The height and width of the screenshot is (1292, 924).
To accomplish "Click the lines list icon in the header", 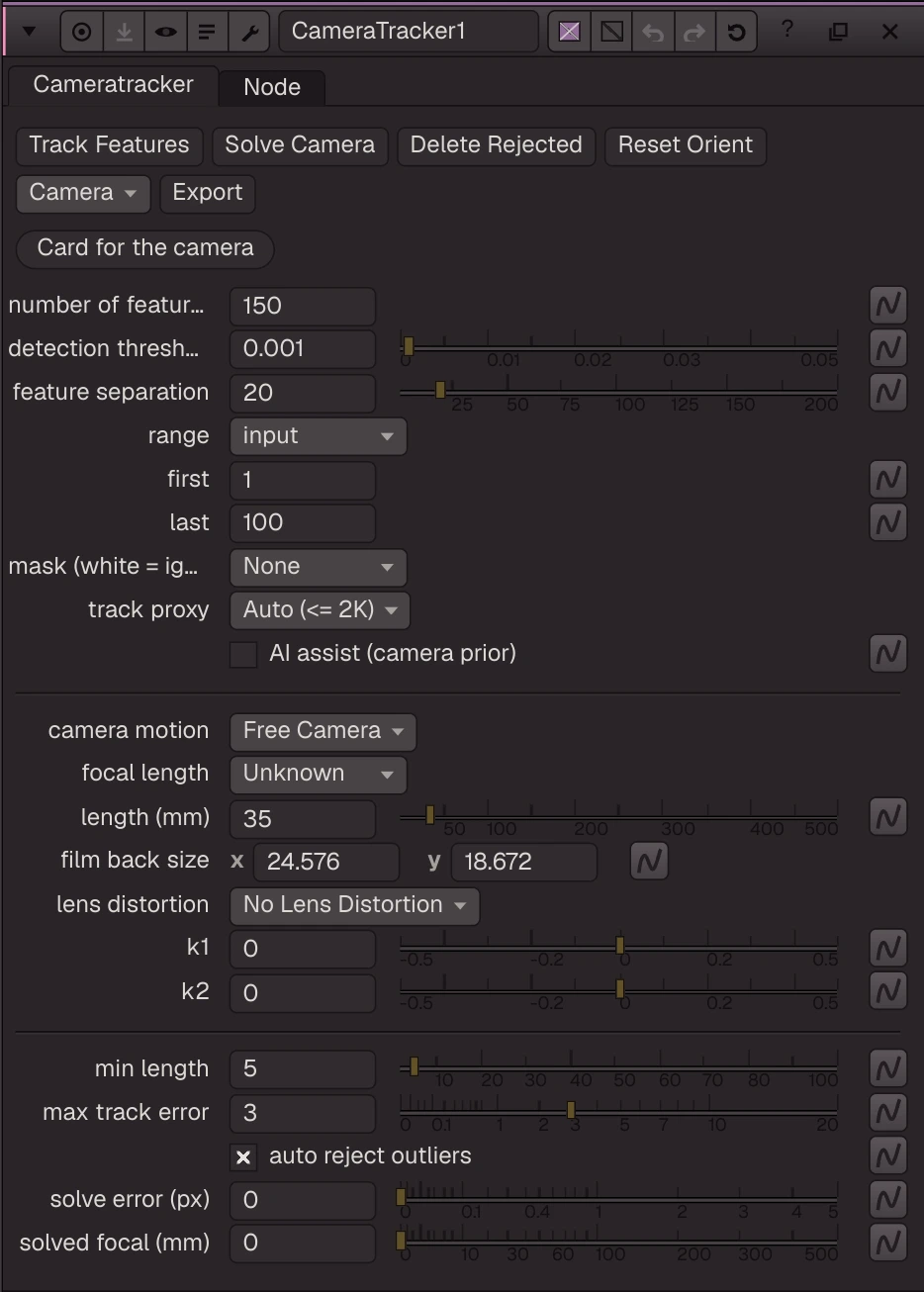I will [x=207, y=32].
